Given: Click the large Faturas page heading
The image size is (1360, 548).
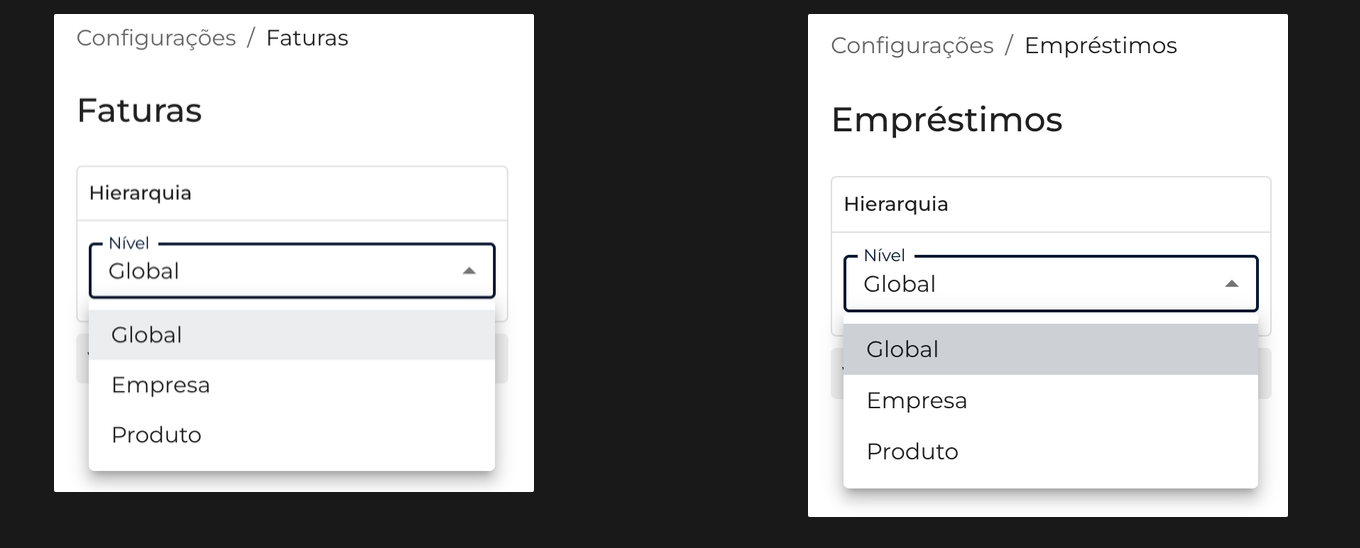Looking at the screenshot, I should tap(139, 110).
